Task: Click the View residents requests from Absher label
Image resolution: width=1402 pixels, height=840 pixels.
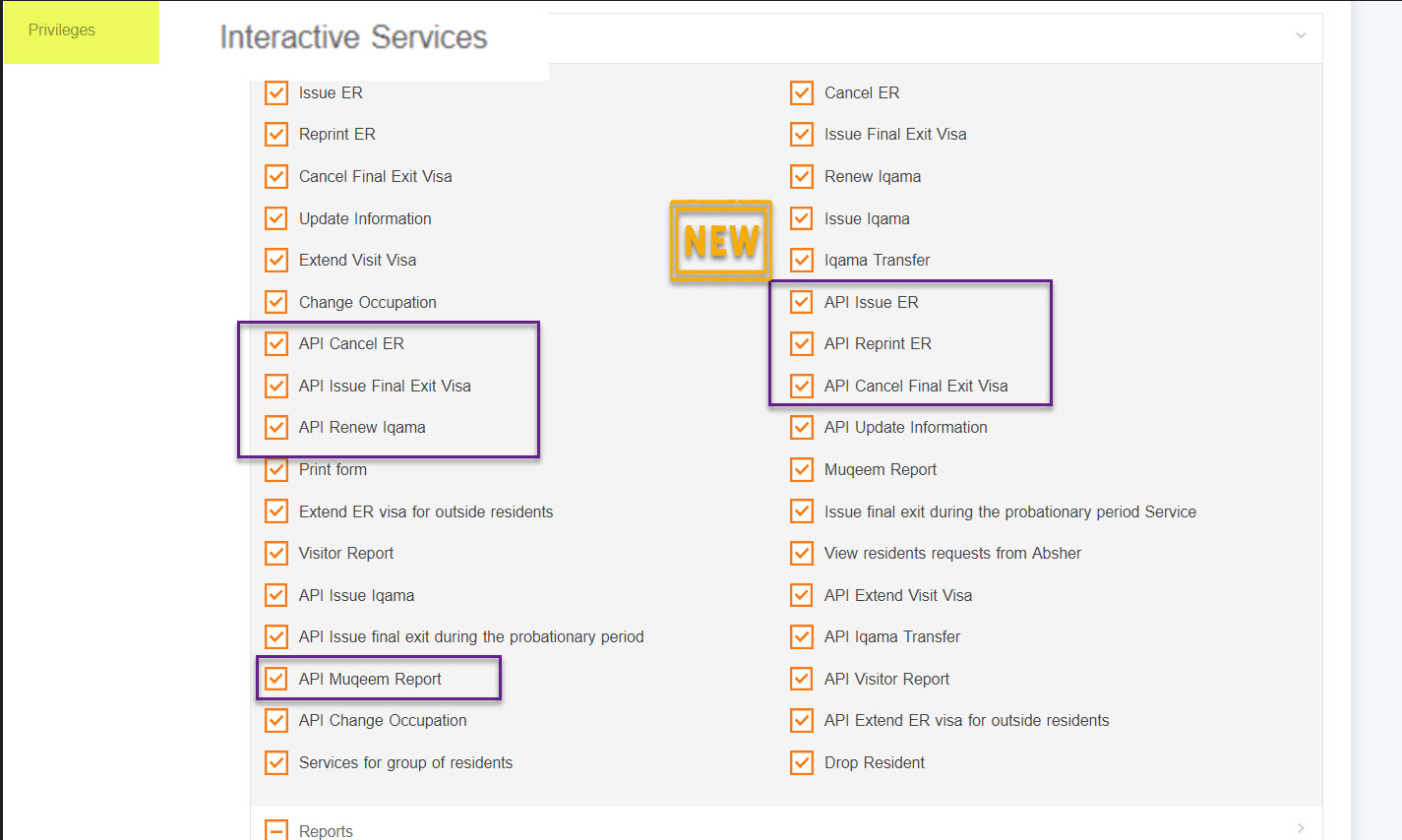Action: coord(952,554)
